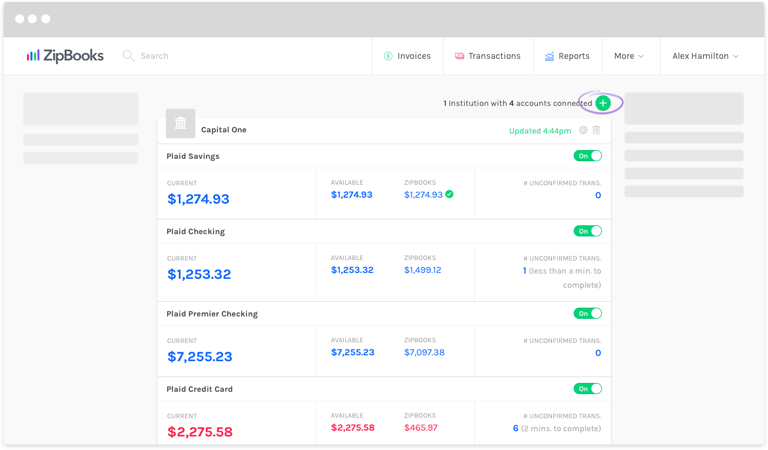Open 6 unconfirmed transactions for Plaid Credit Card
Image resolution: width=768 pixels, height=450 pixels.
click(515, 428)
